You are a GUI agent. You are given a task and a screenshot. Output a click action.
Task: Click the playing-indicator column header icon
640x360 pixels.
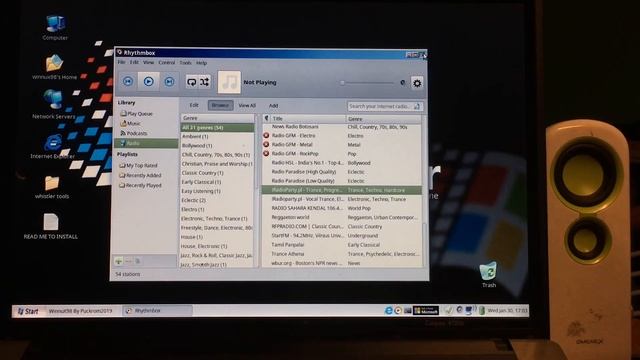point(266,118)
